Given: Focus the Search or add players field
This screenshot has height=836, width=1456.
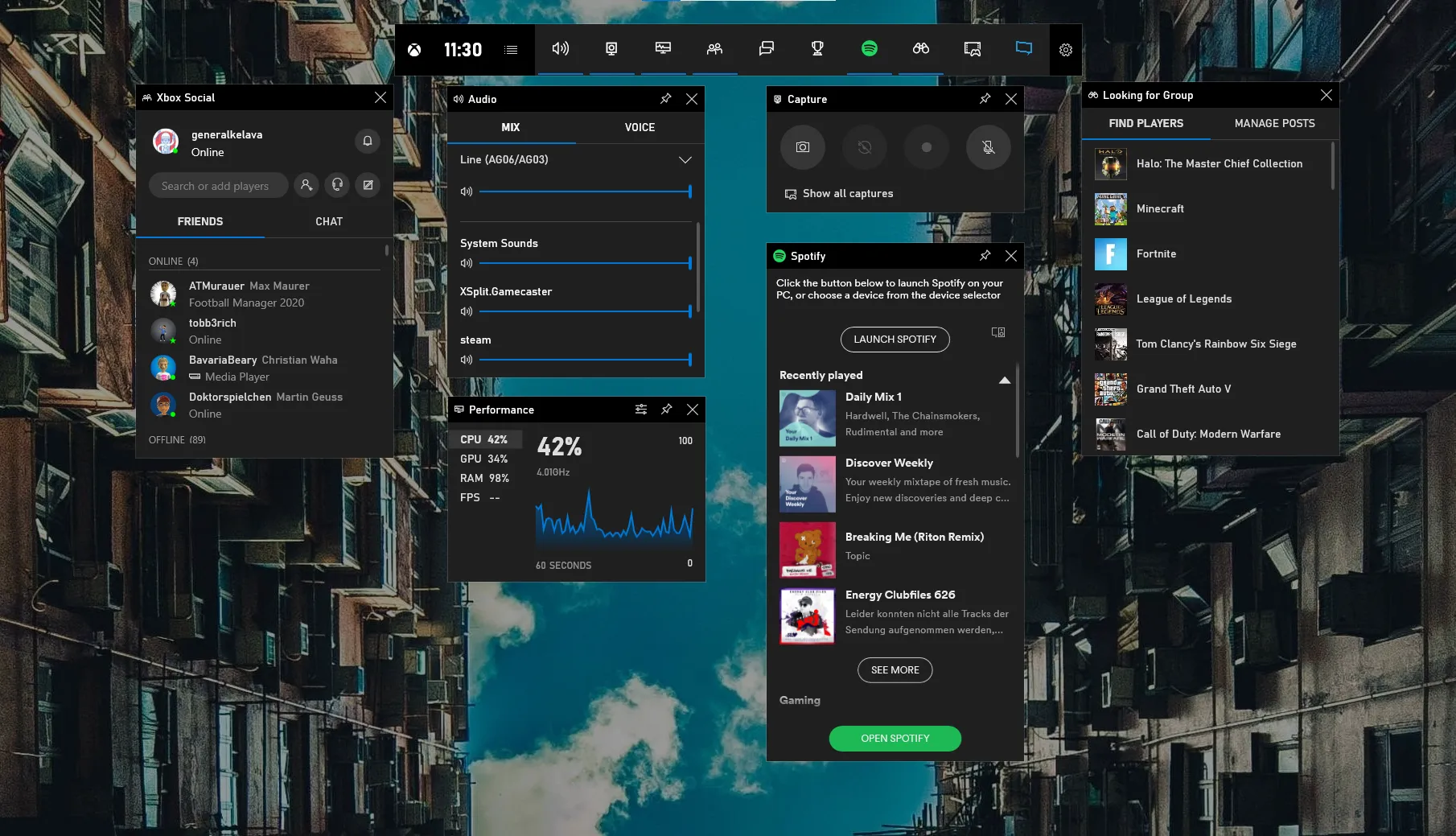Looking at the screenshot, I should (218, 185).
